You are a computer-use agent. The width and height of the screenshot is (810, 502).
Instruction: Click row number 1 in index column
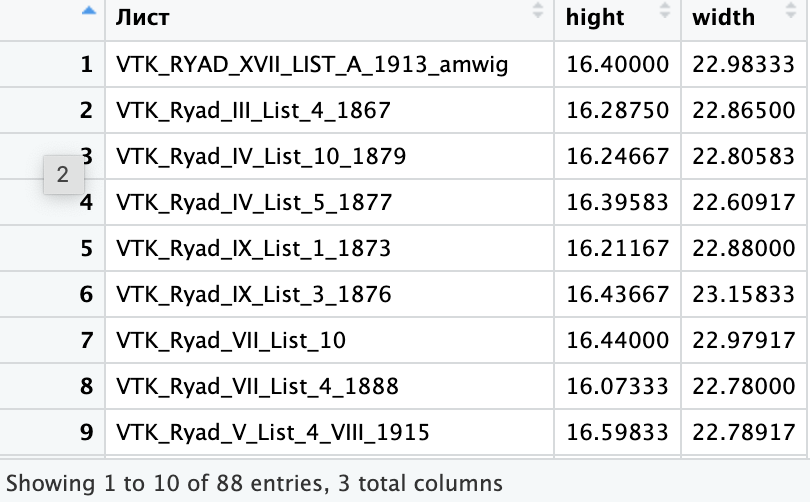86,65
